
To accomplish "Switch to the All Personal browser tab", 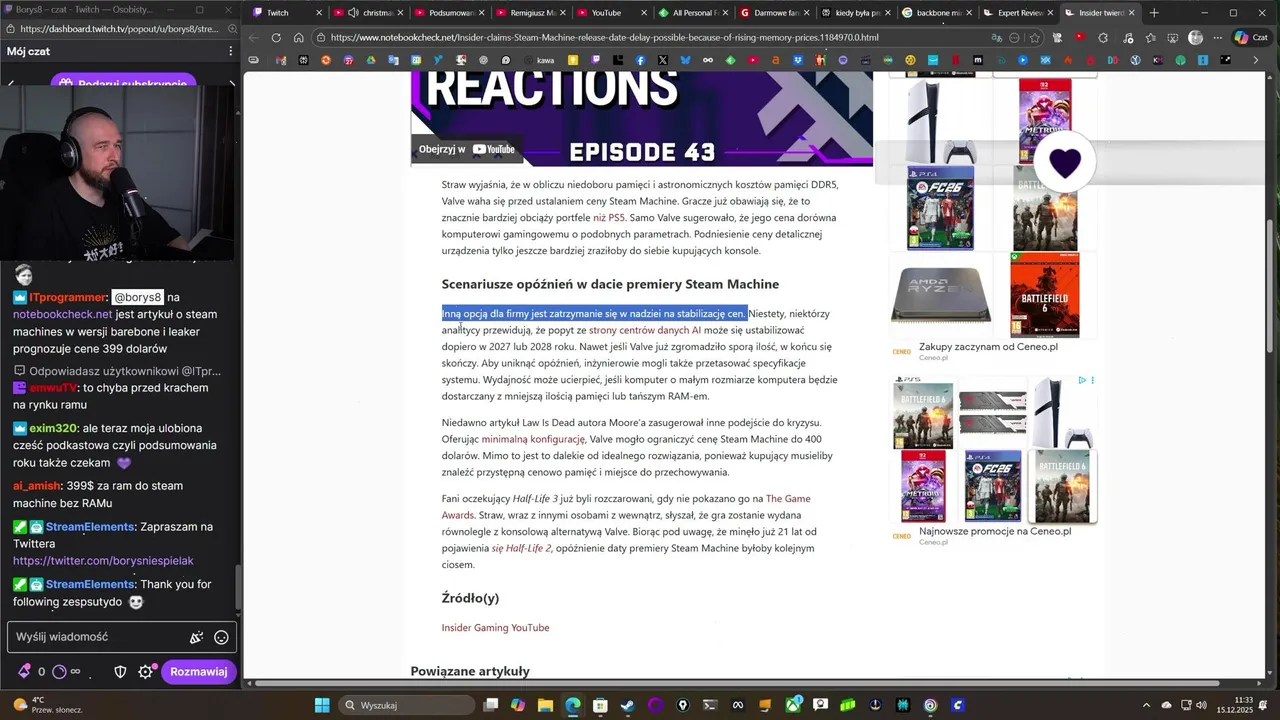I will (x=692, y=13).
